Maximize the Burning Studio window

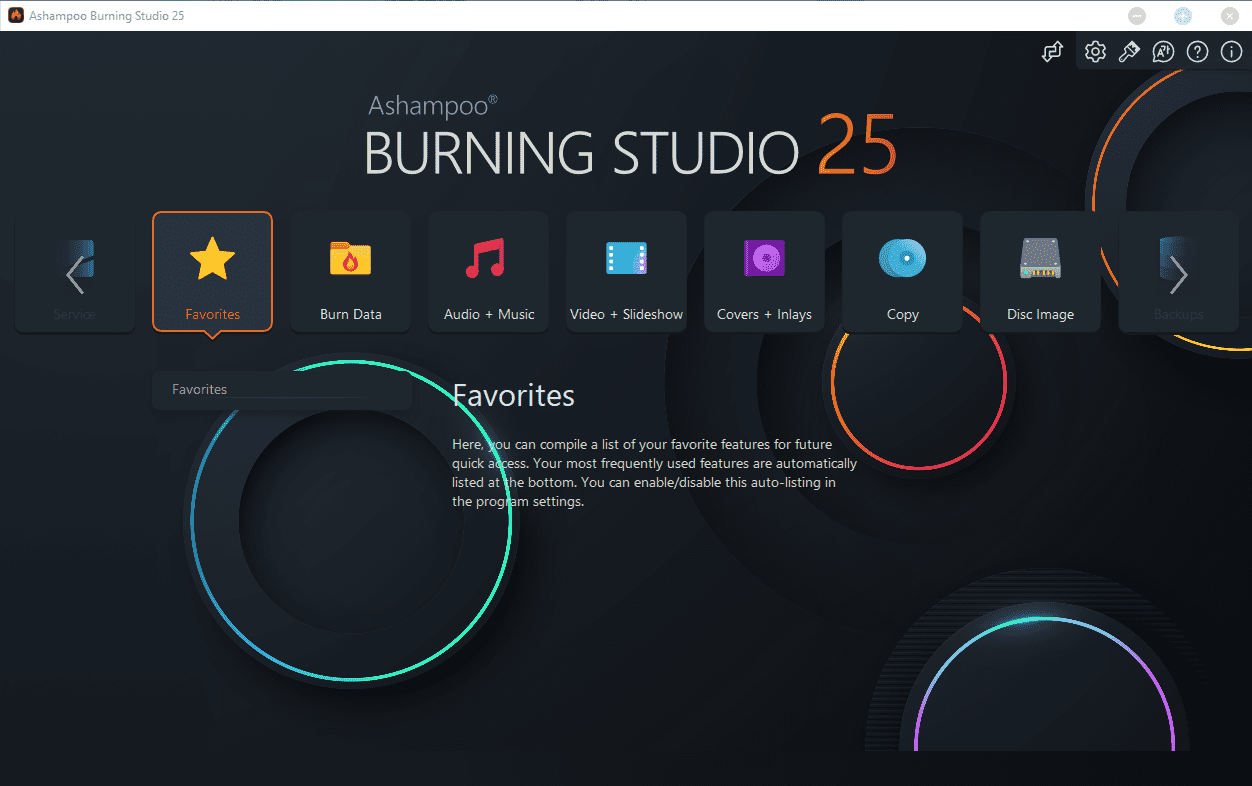pyautogui.click(x=1183, y=16)
